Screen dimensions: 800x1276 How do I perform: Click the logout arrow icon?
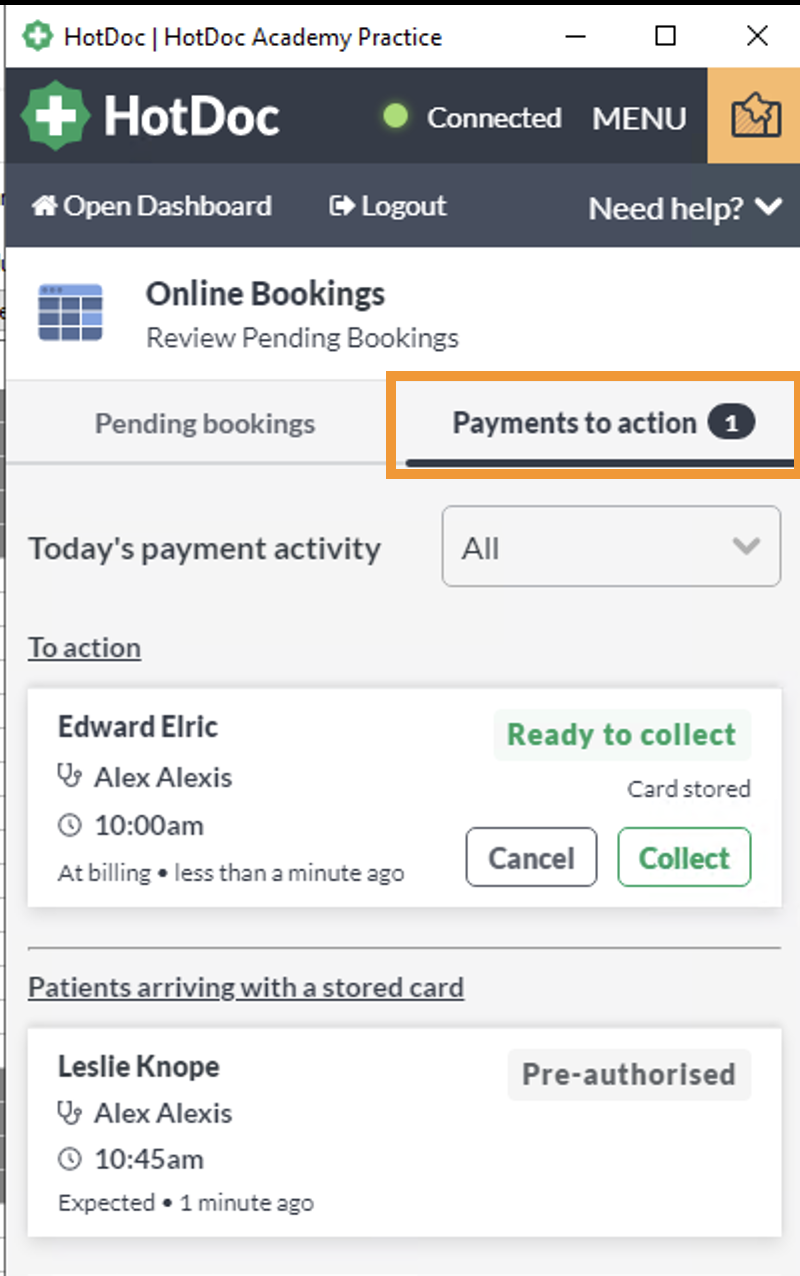point(343,206)
